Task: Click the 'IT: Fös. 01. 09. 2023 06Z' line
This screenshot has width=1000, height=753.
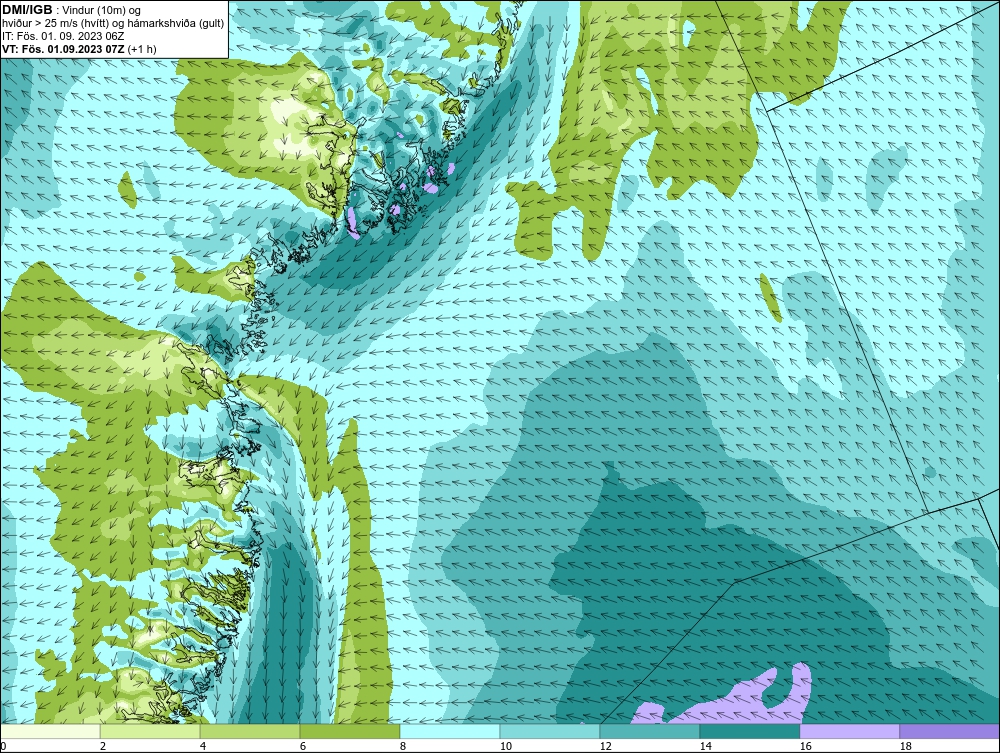Action: click(63, 36)
